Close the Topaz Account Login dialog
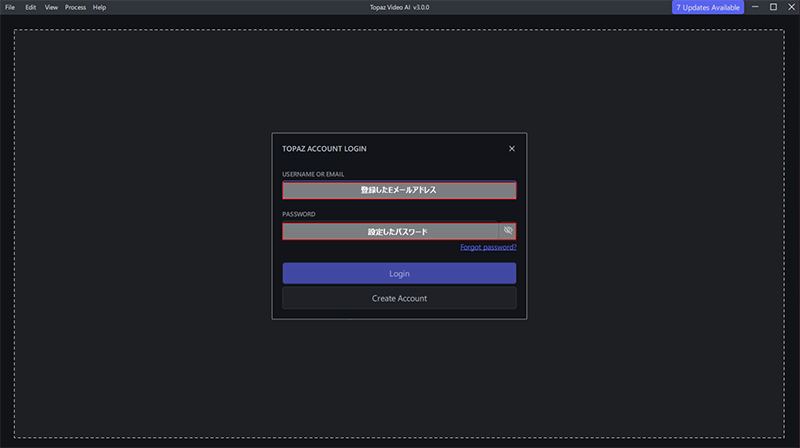Image resolution: width=800 pixels, height=448 pixels. point(512,149)
